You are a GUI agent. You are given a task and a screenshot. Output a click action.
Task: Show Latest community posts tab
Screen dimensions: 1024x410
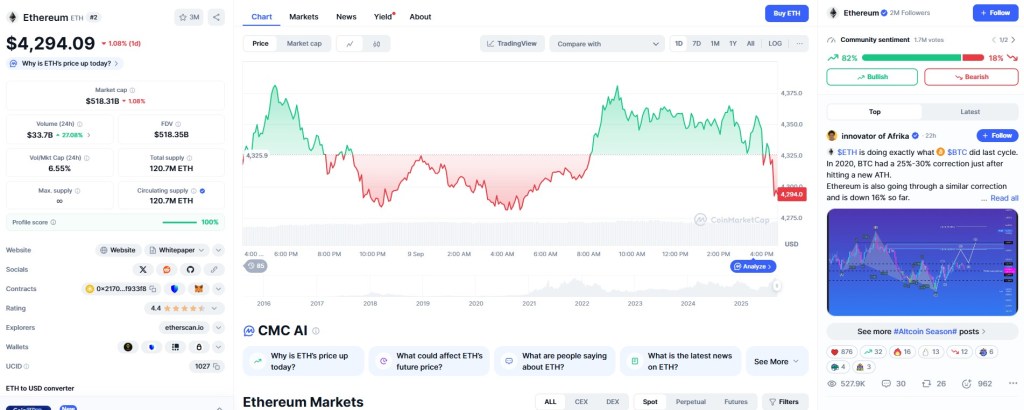click(x=970, y=112)
